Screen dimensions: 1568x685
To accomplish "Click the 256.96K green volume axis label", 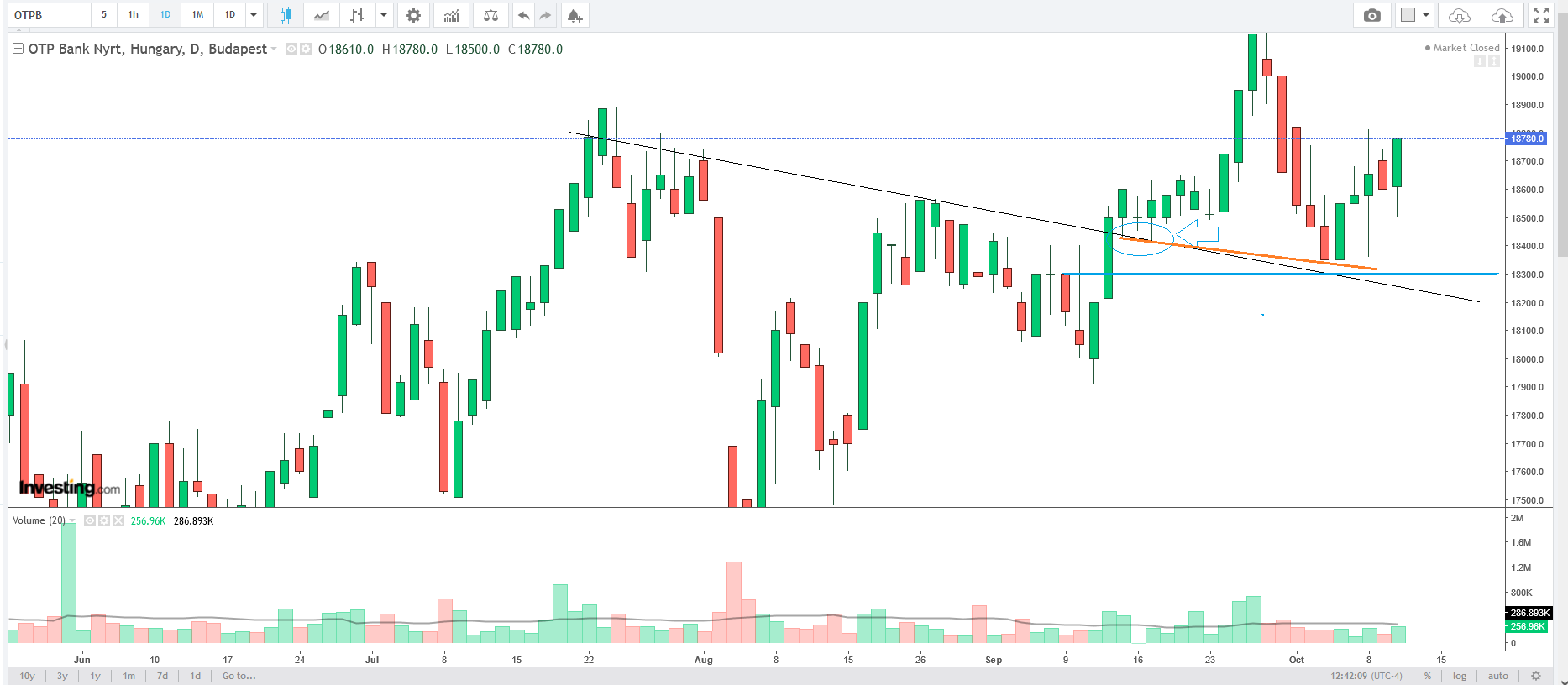I will click(x=1528, y=626).
